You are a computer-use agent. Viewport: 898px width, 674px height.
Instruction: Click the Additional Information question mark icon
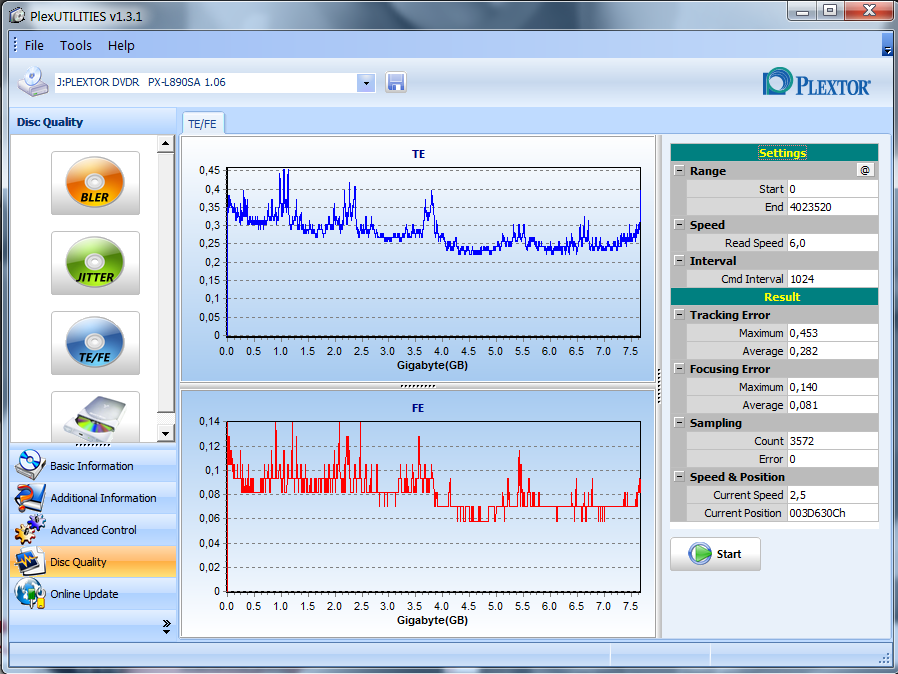pyautogui.click(x=30, y=497)
